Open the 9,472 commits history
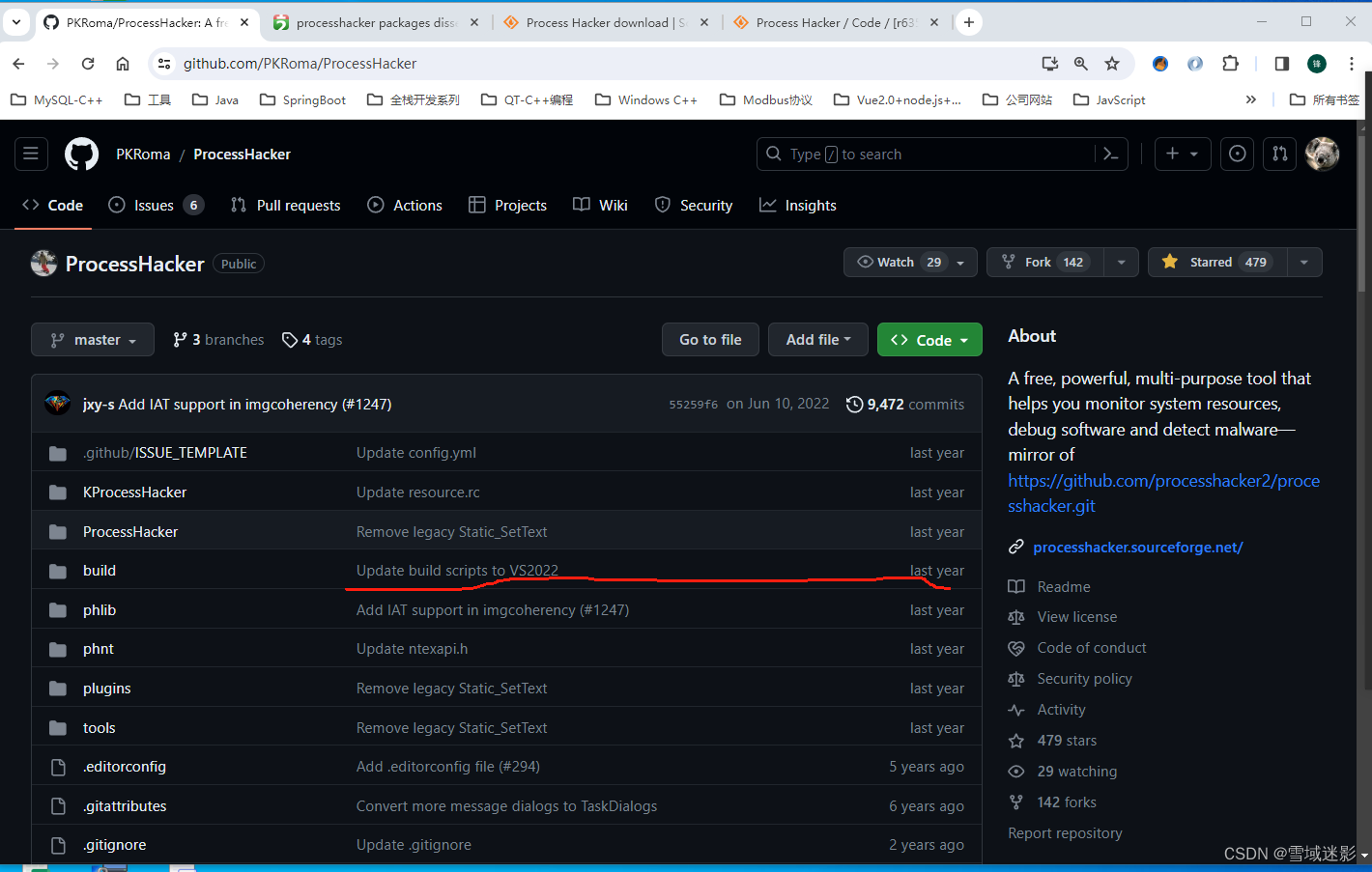1372x872 pixels. 905,404
